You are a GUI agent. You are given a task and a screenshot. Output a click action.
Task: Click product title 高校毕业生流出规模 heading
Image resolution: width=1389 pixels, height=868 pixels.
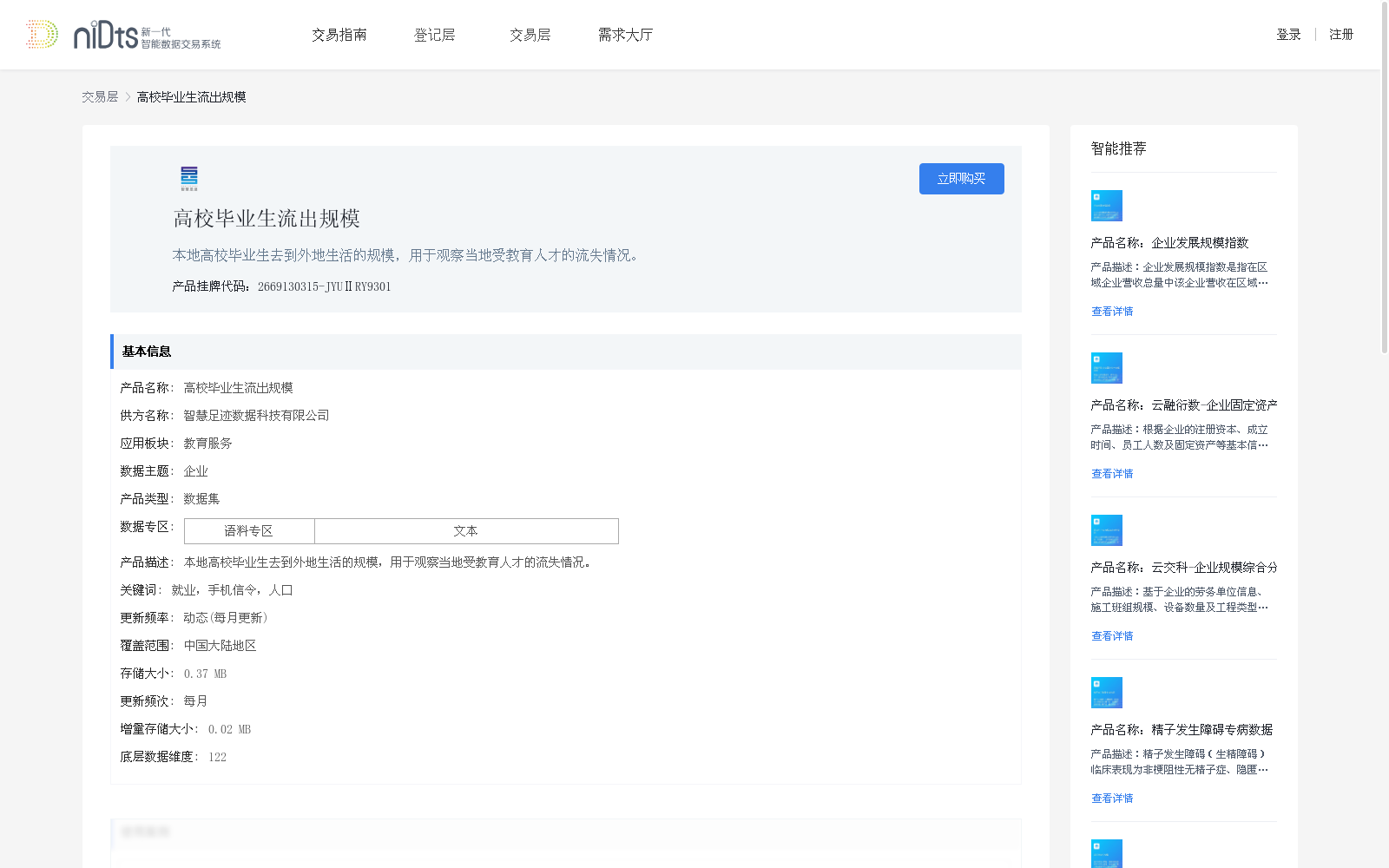tap(267, 219)
